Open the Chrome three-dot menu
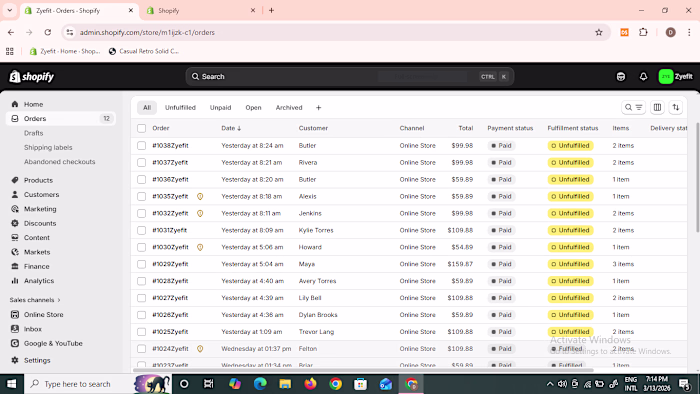 pyautogui.click(x=689, y=33)
